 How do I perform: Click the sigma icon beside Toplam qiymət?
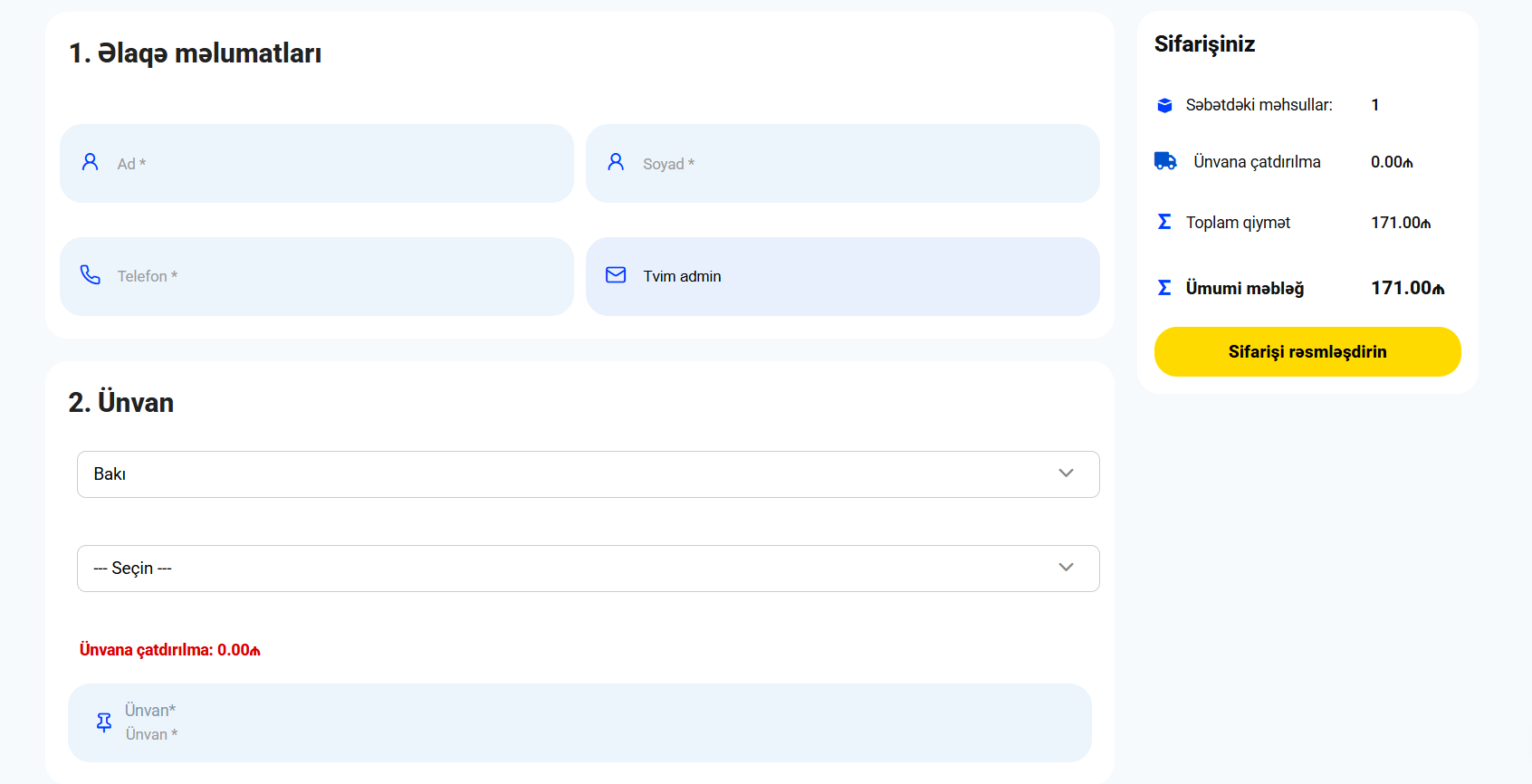[x=1164, y=222]
